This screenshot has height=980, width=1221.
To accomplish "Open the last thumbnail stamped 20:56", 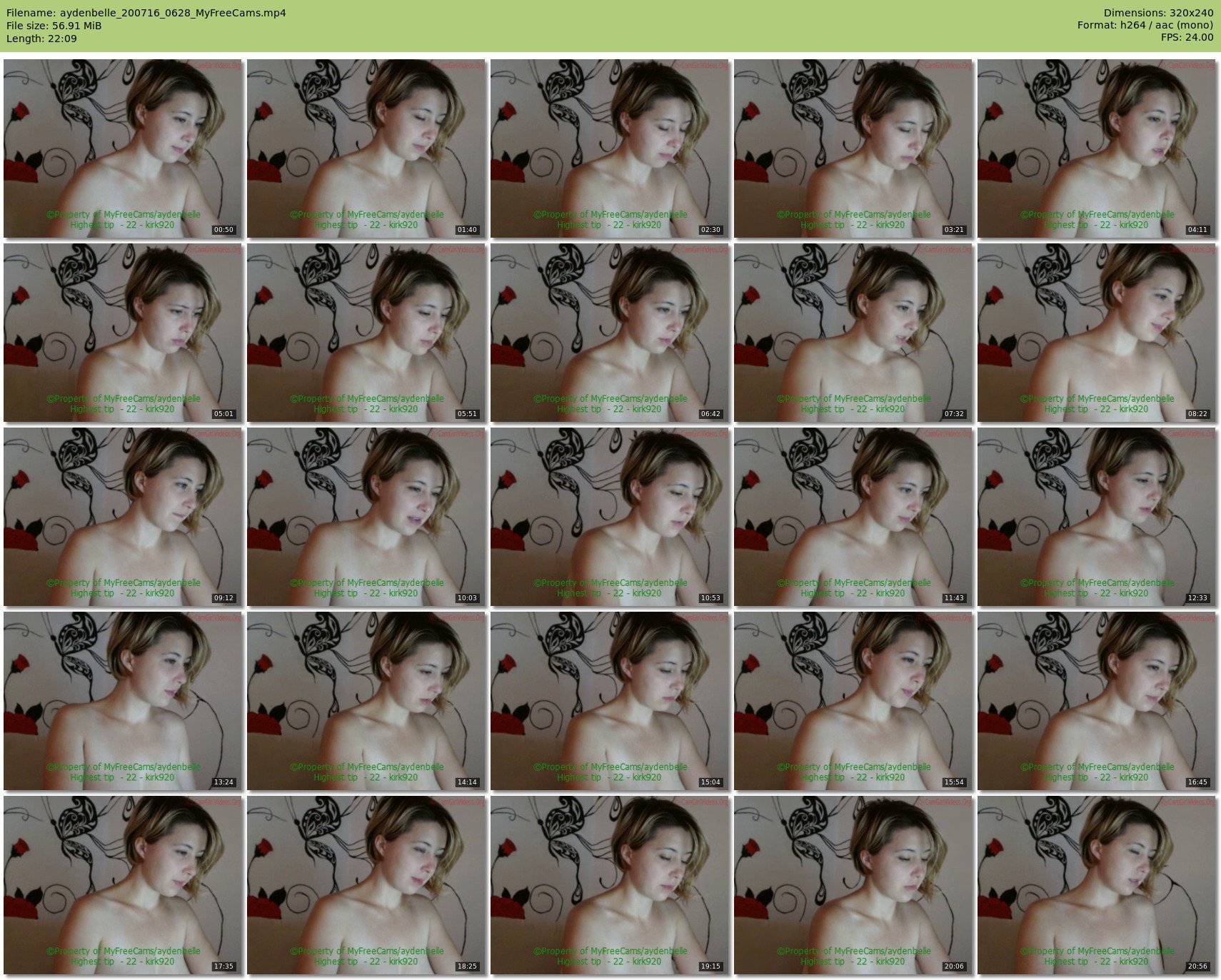I will (1097, 885).
